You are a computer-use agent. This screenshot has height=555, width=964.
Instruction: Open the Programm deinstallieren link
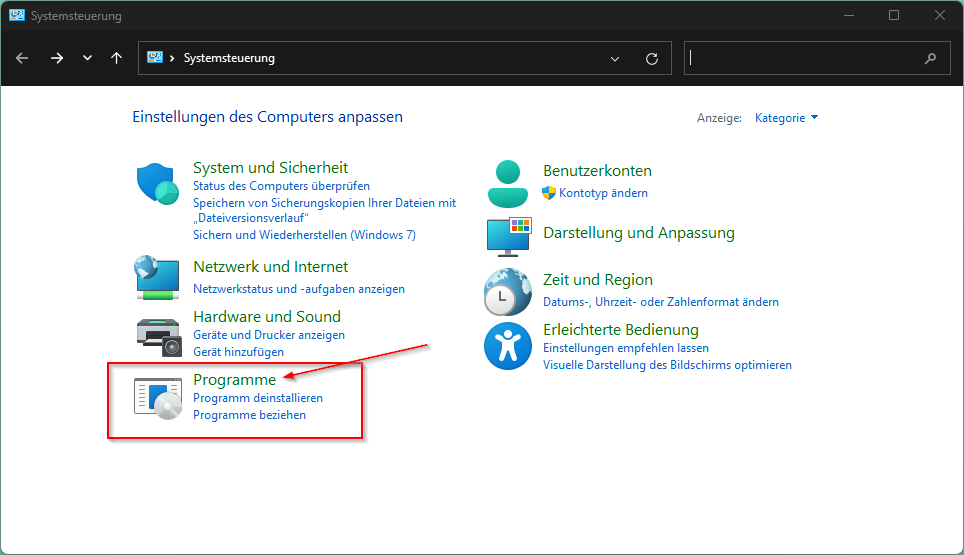point(258,398)
